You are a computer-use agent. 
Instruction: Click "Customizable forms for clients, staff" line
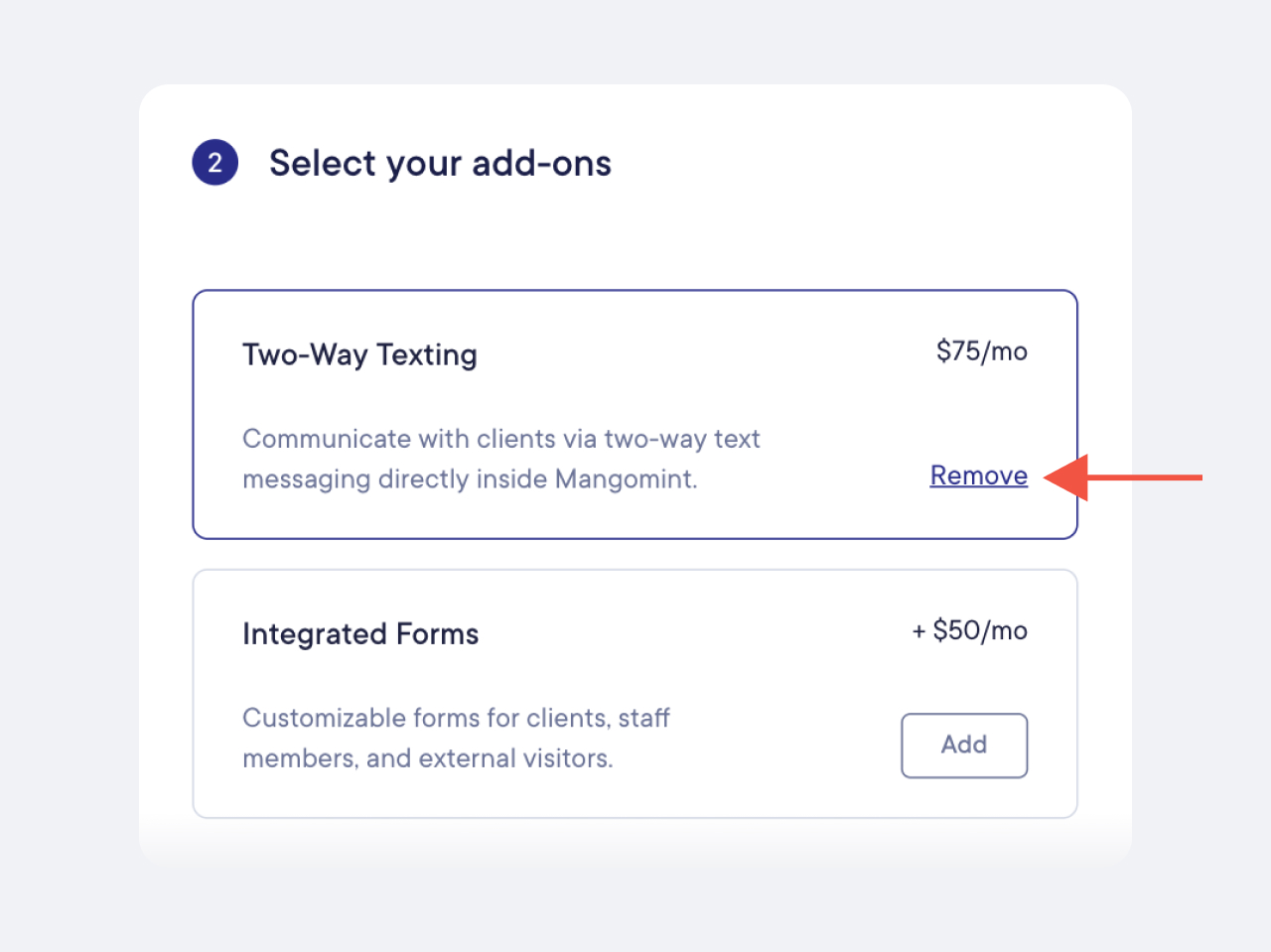click(x=456, y=718)
